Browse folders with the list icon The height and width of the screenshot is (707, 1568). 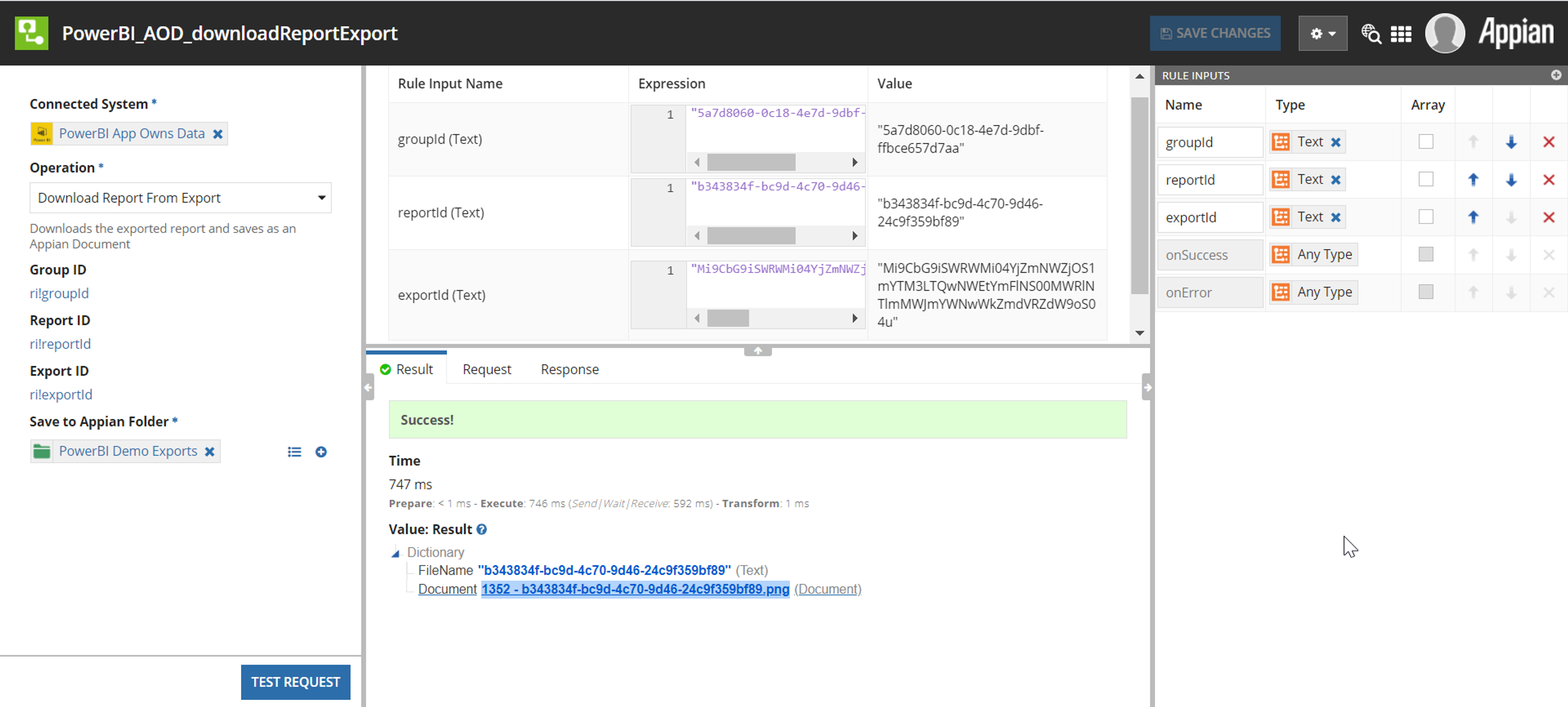pos(294,451)
